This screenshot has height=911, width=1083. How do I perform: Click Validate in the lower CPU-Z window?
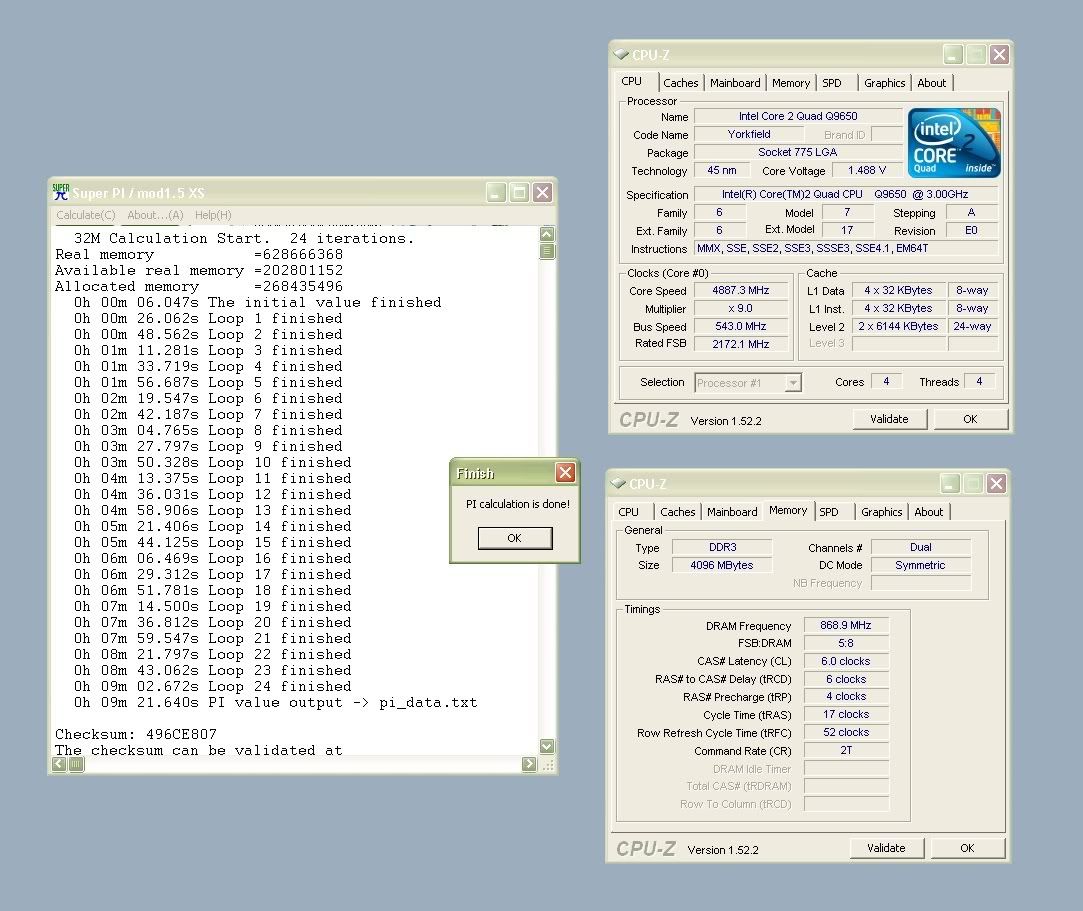886,848
